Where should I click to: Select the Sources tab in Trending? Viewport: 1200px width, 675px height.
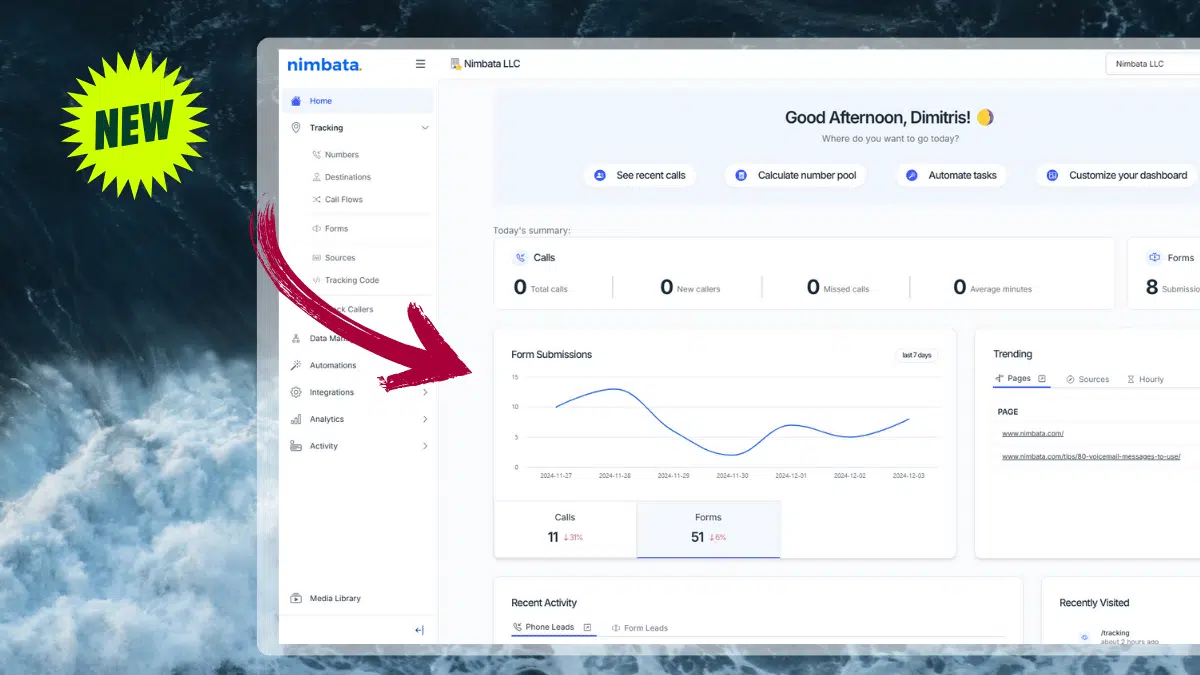pyautogui.click(x=1087, y=380)
